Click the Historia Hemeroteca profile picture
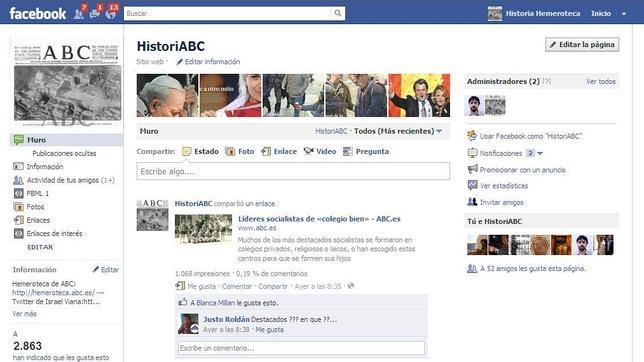 click(x=494, y=13)
